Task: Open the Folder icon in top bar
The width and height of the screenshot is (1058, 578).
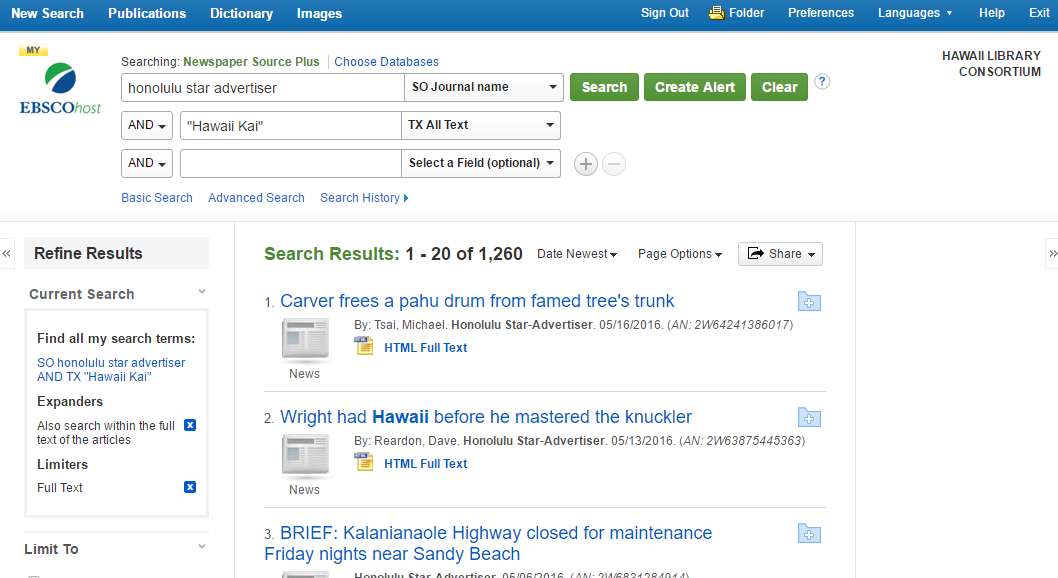Action: [716, 13]
